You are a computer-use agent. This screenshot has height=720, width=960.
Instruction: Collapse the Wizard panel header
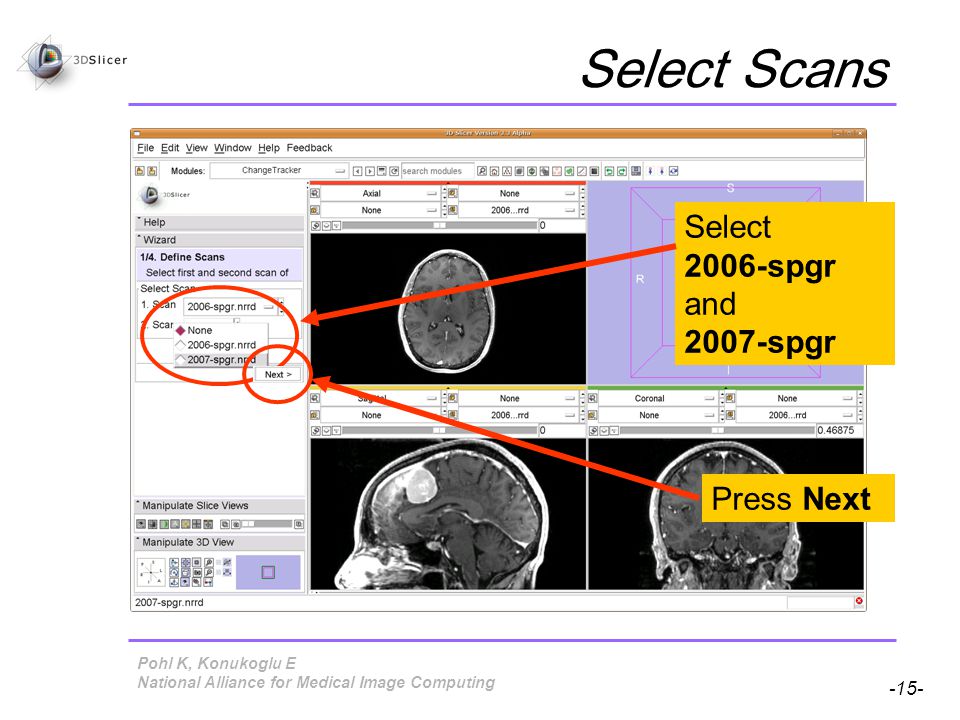tap(219, 240)
